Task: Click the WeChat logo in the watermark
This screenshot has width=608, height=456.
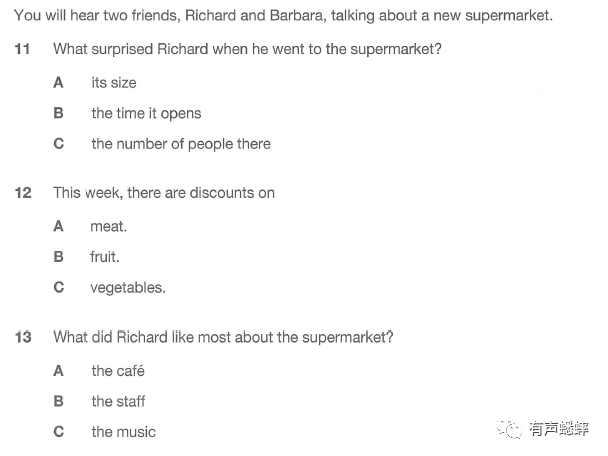Action: tap(509, 428)
